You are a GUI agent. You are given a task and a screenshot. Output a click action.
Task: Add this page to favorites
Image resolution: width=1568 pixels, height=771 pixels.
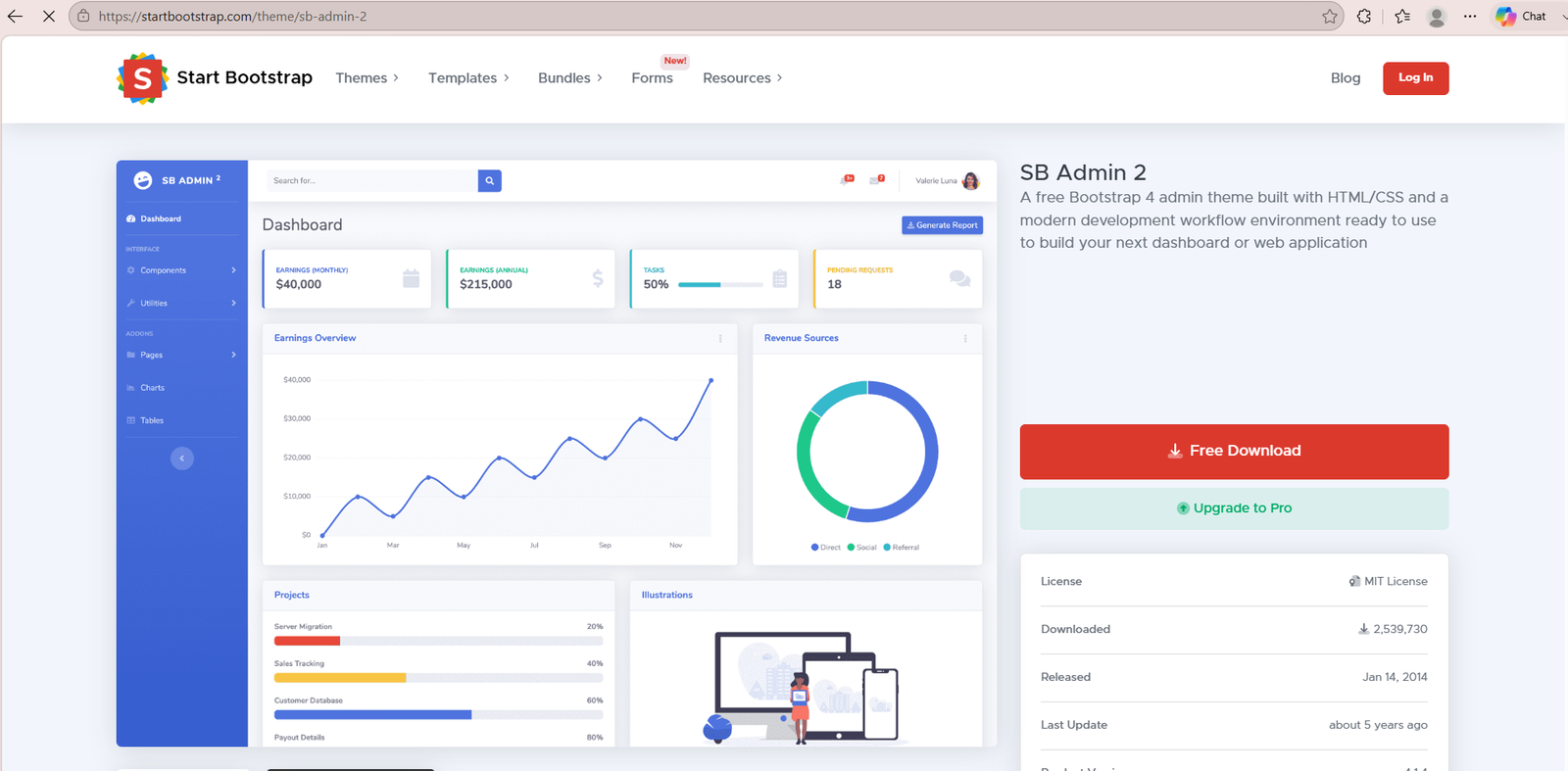(x=1330, y=17)
